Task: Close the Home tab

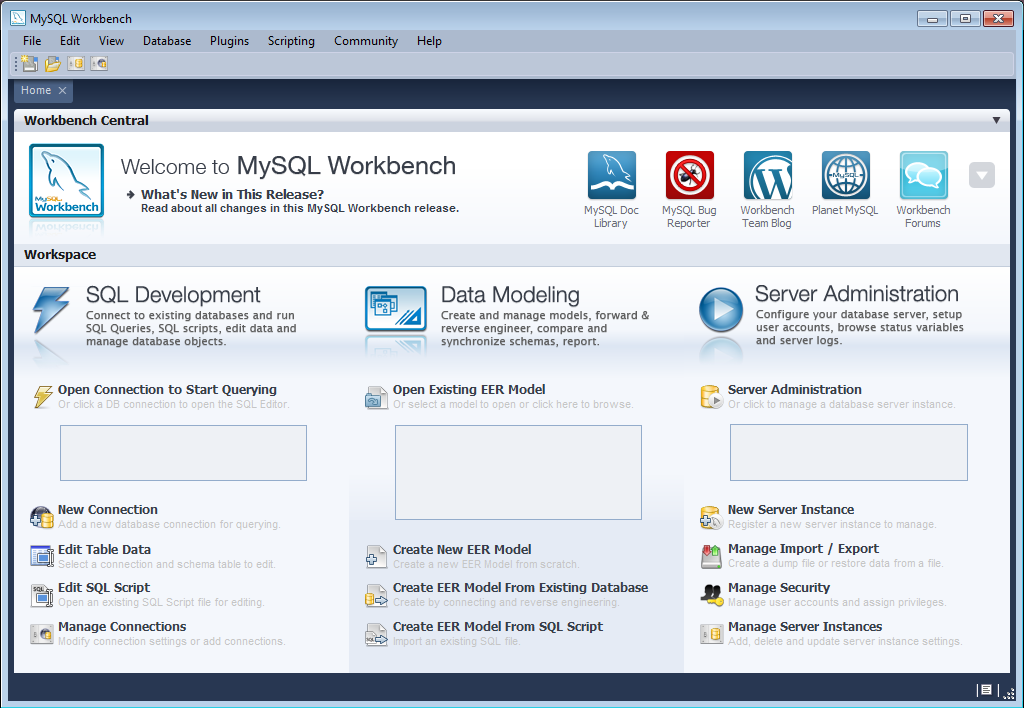Action: pyautogui.click(x=63, y=91)
